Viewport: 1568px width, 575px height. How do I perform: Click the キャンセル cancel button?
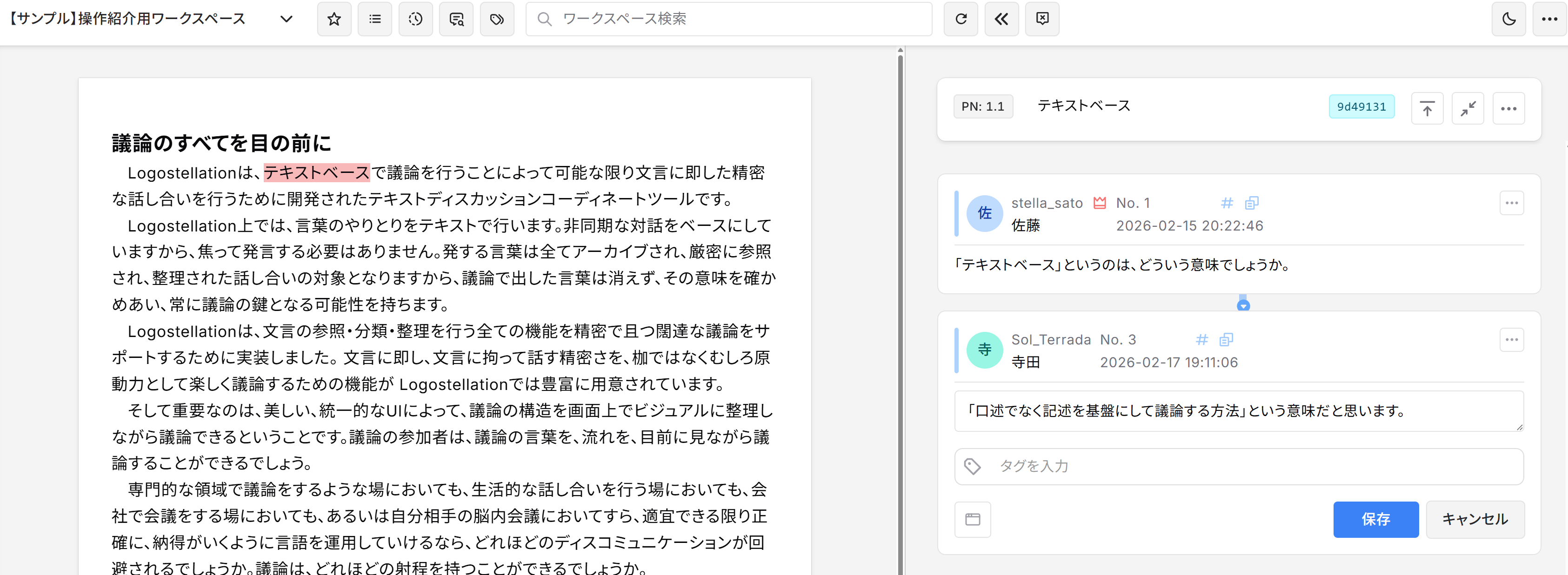pos(1475,520)
